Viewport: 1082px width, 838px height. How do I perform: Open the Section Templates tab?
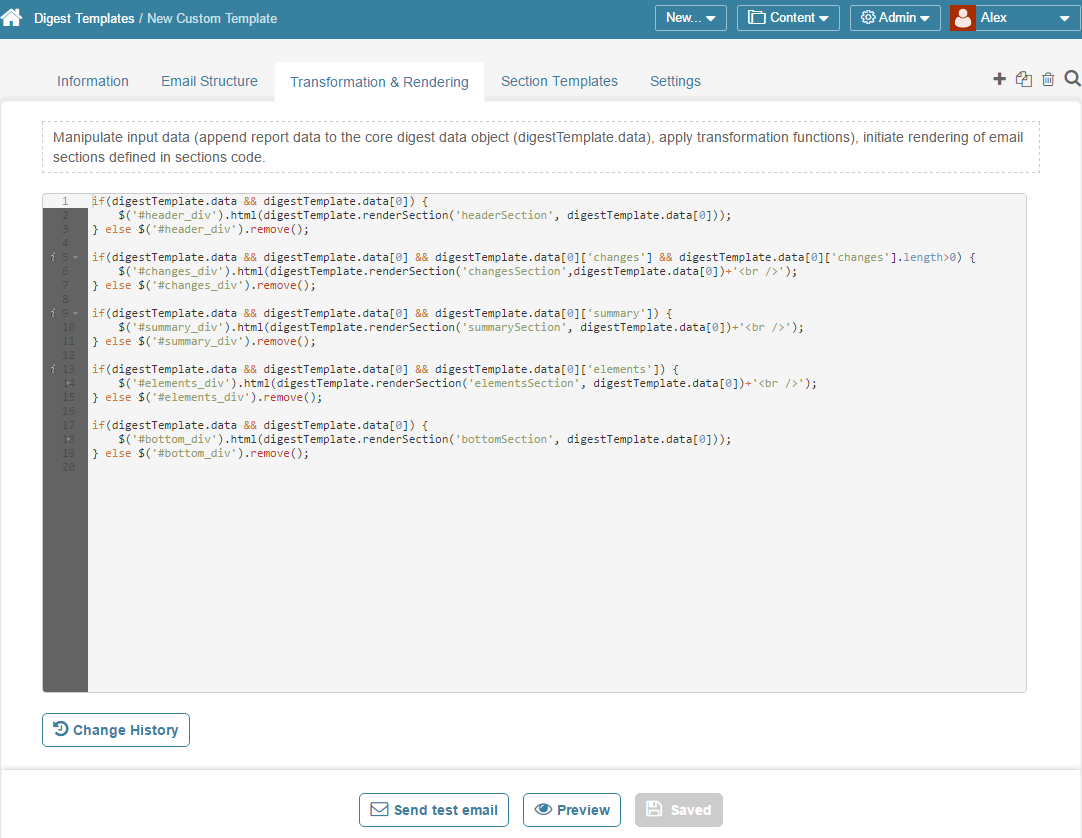click(x=559, y=81)
